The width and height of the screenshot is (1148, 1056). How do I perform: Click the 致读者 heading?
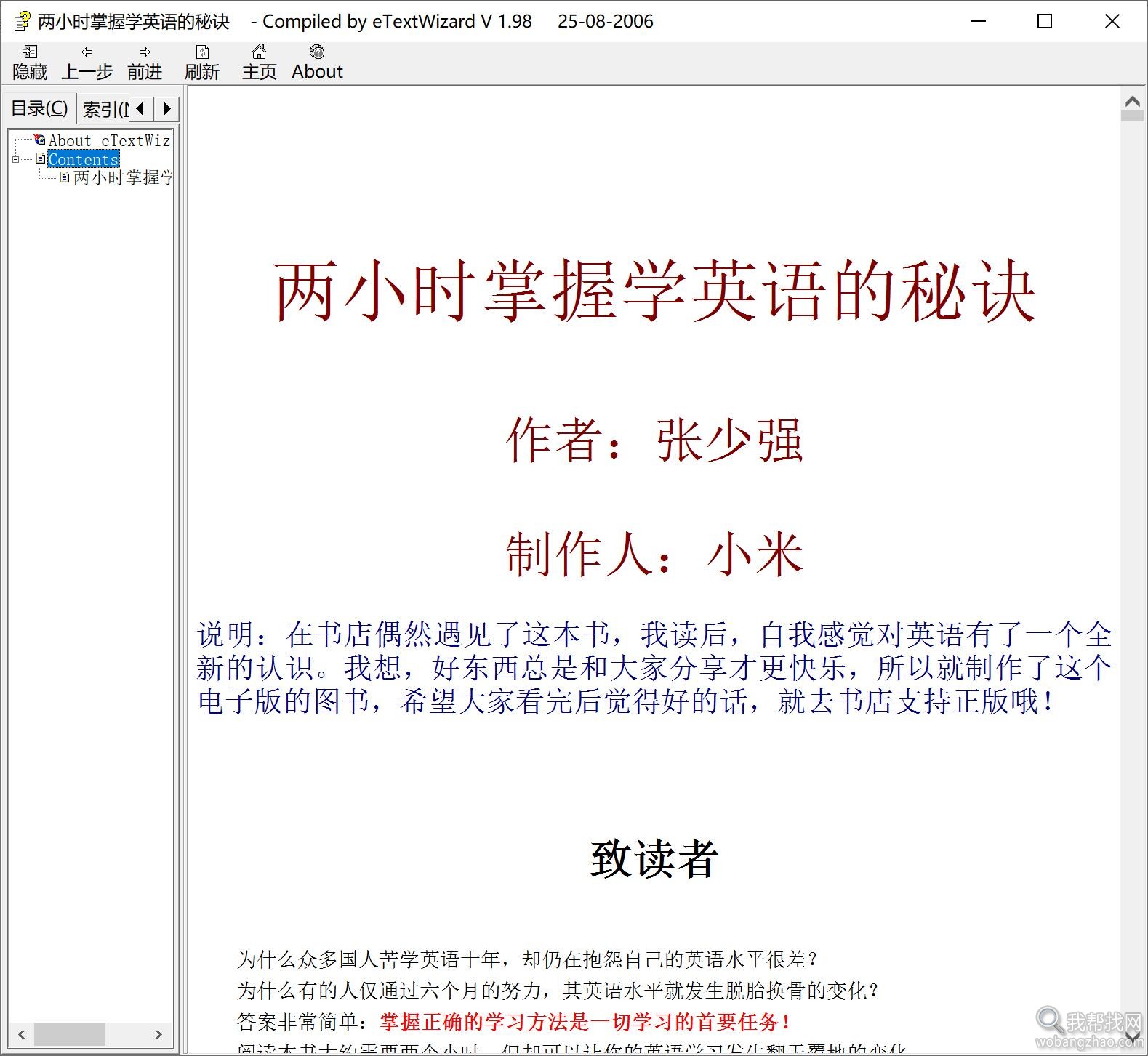[x=654, y=858]
